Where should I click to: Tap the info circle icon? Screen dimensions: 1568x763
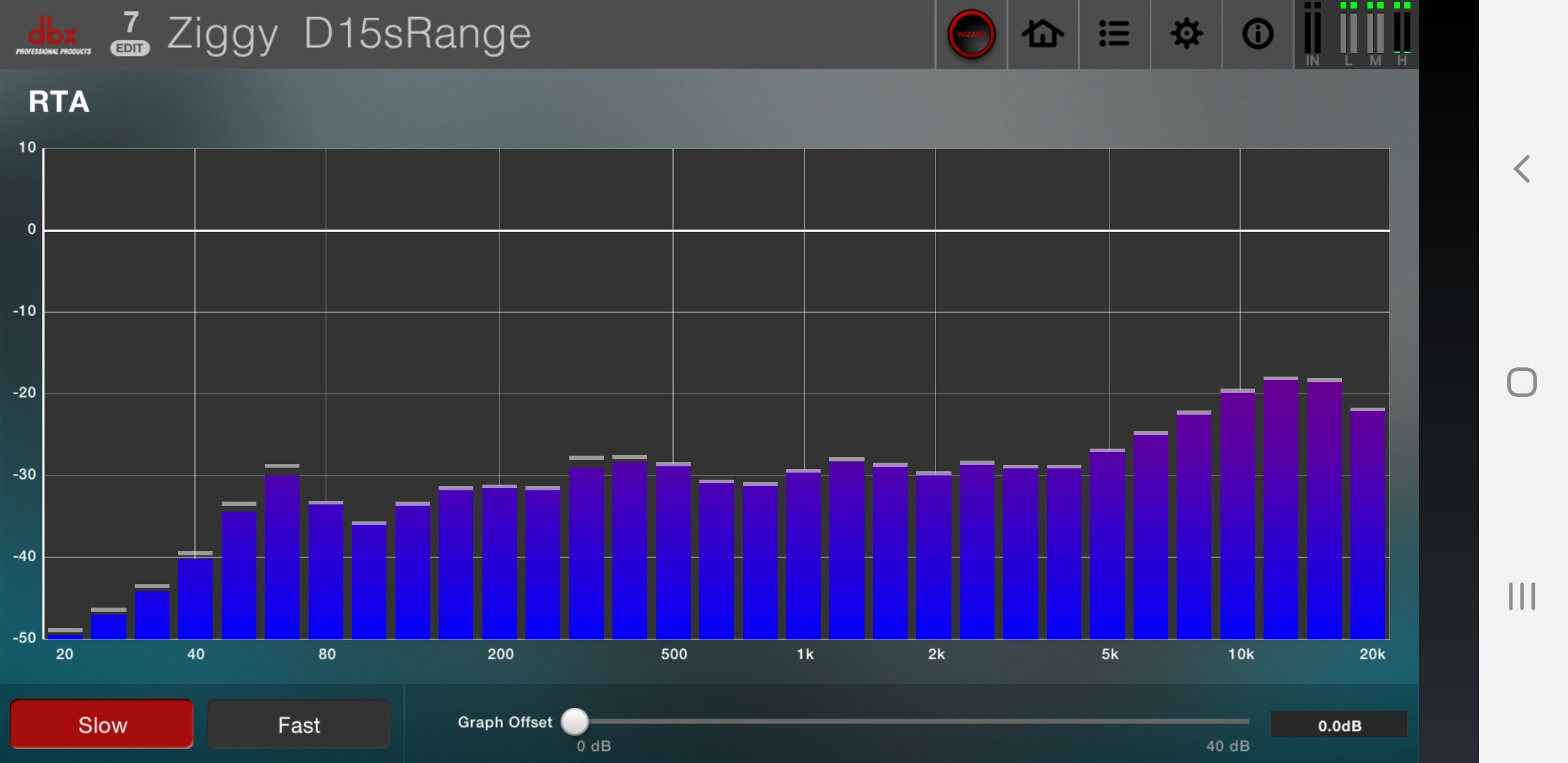(1257, 34)
